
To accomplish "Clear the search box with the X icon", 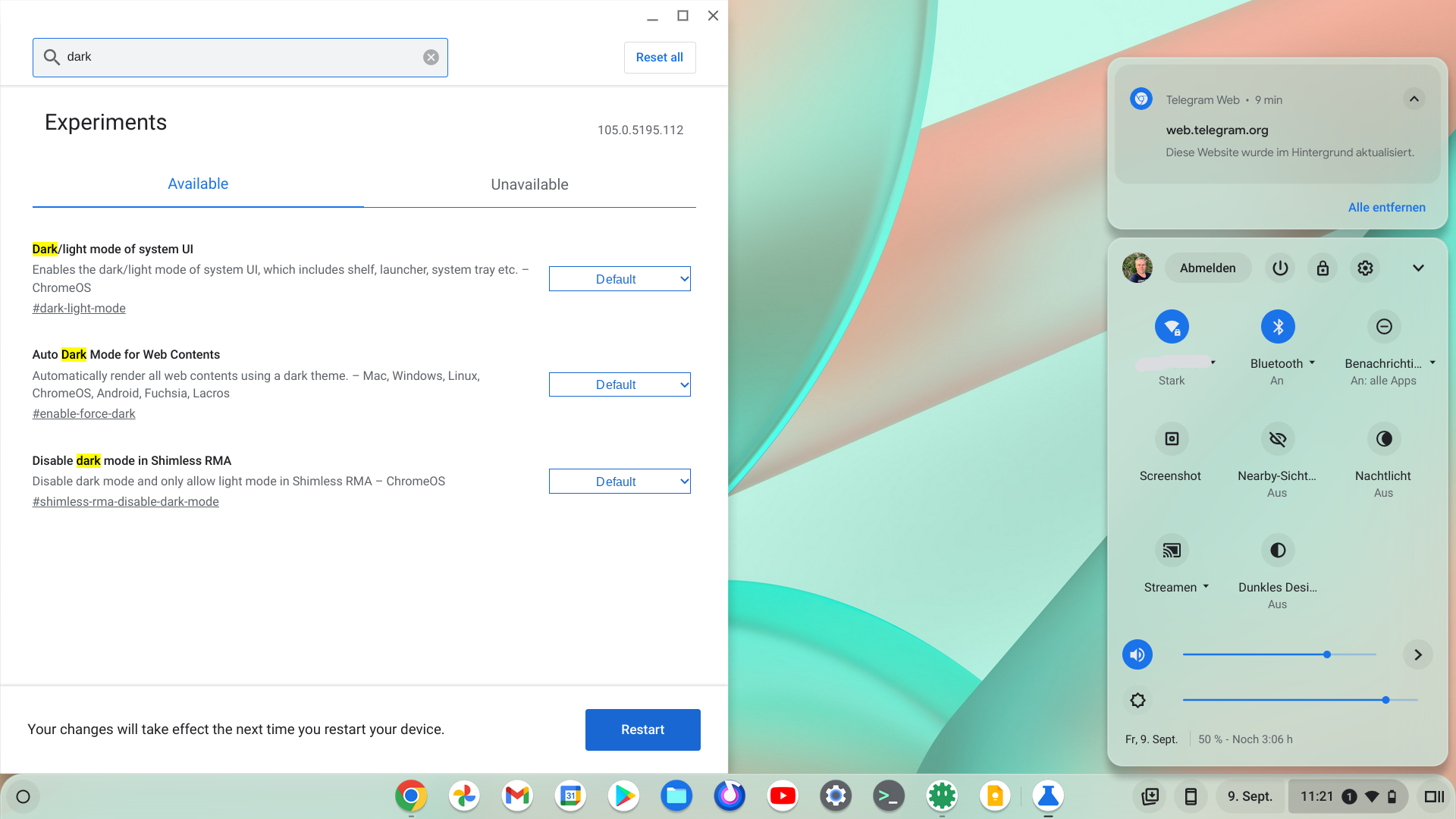I will pos(431,58).
